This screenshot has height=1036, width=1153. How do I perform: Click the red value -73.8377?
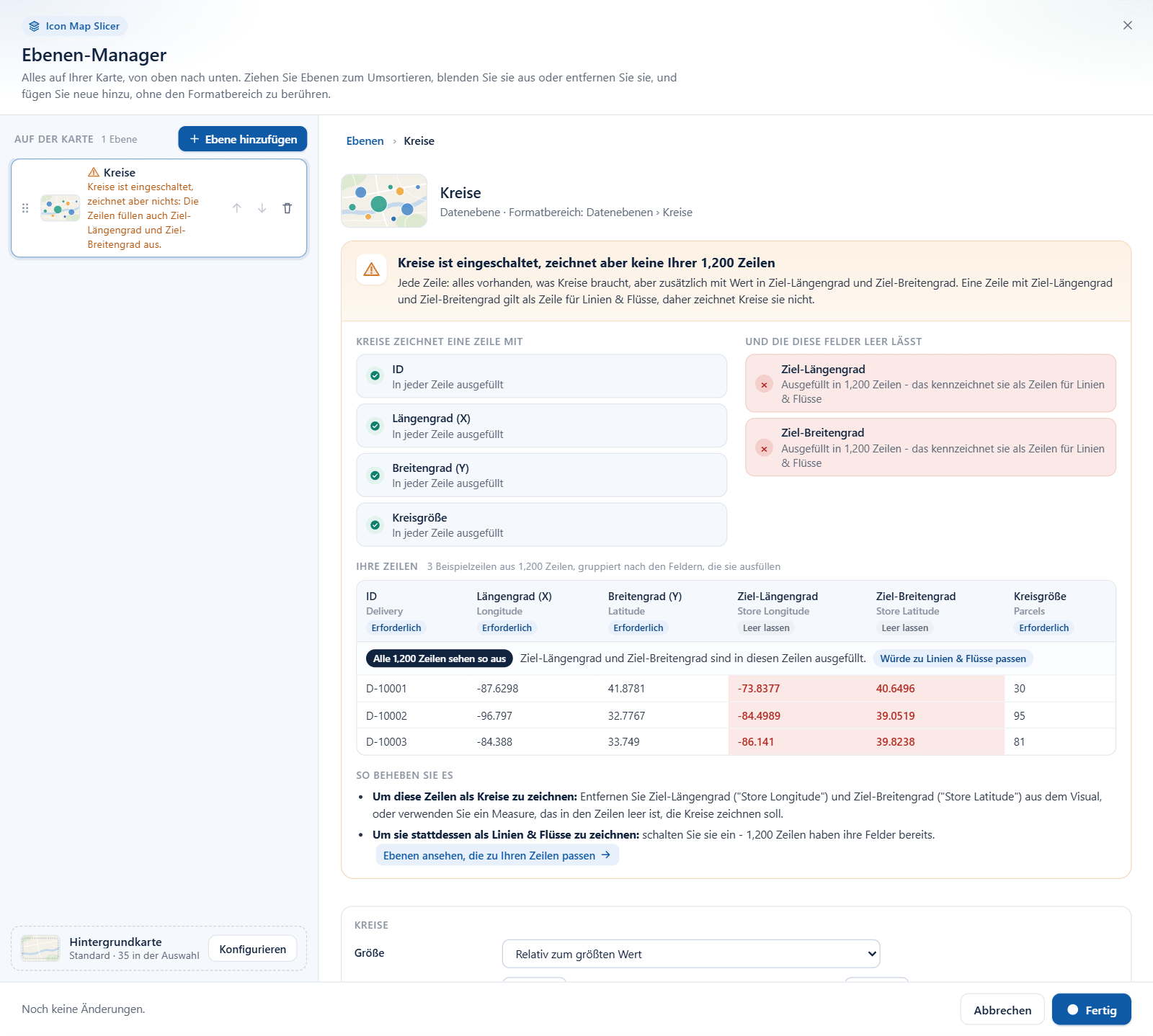pos(759,689)
